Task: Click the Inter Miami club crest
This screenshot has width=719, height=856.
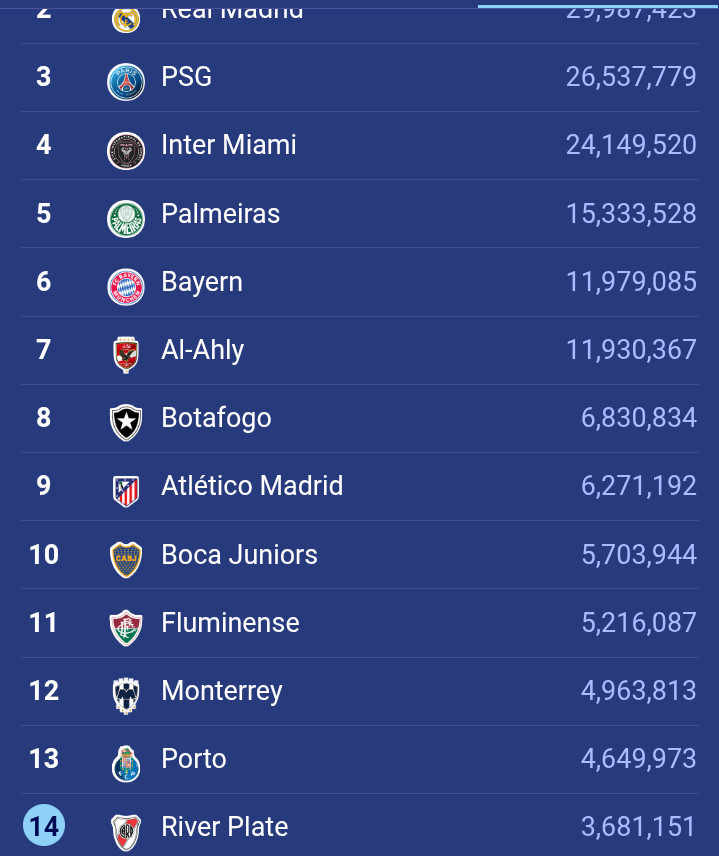Action: pos(126,151)
